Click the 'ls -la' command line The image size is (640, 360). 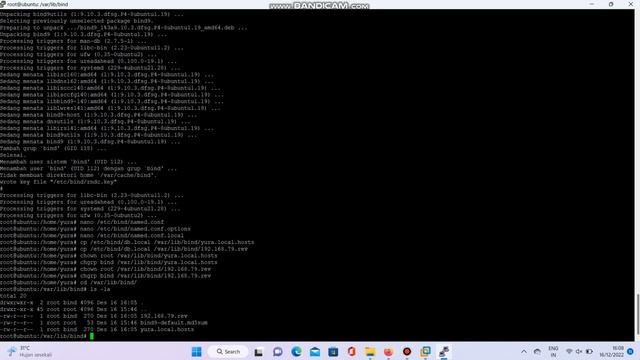(x=55, y=289)
